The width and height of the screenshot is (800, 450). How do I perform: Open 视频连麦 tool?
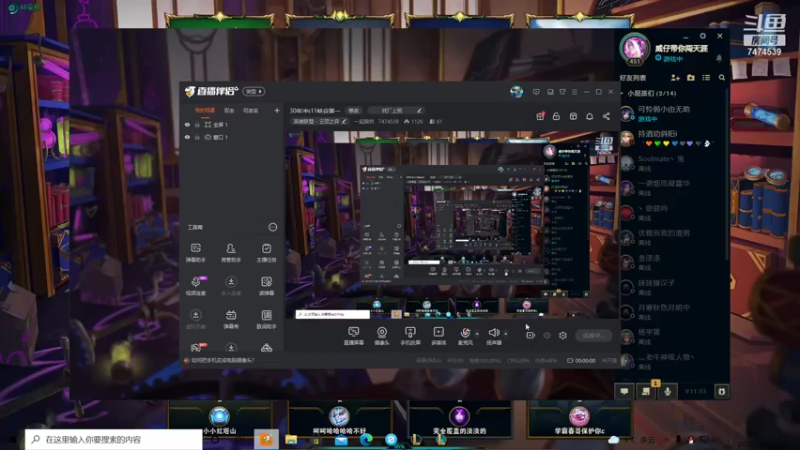(195, 286)
